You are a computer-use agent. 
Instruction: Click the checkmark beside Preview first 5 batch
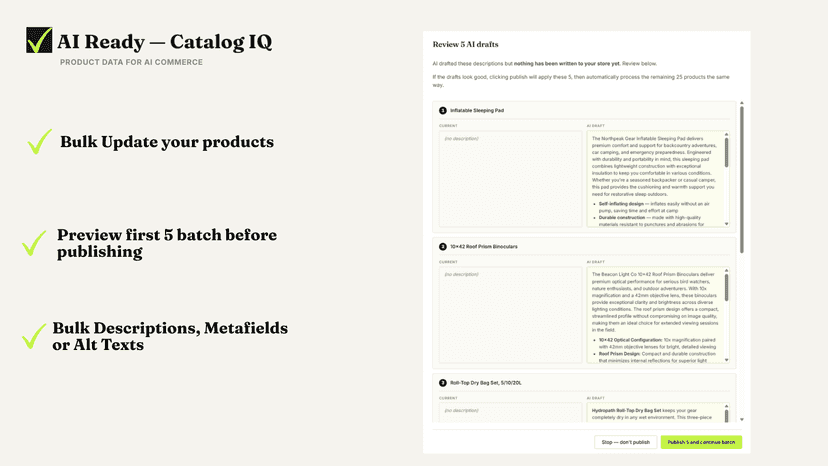pos(34,243)
